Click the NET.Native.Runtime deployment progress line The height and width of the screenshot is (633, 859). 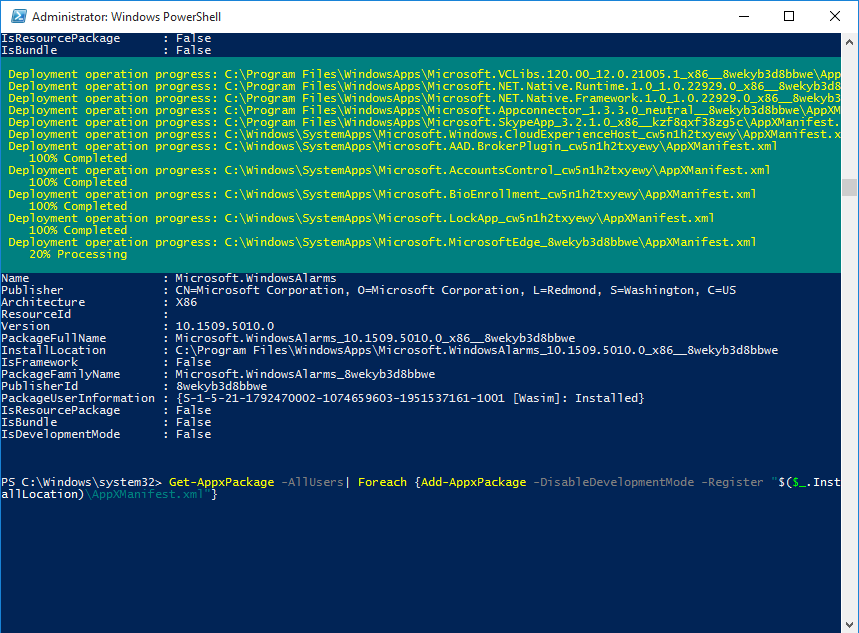(x=425, y=87)
